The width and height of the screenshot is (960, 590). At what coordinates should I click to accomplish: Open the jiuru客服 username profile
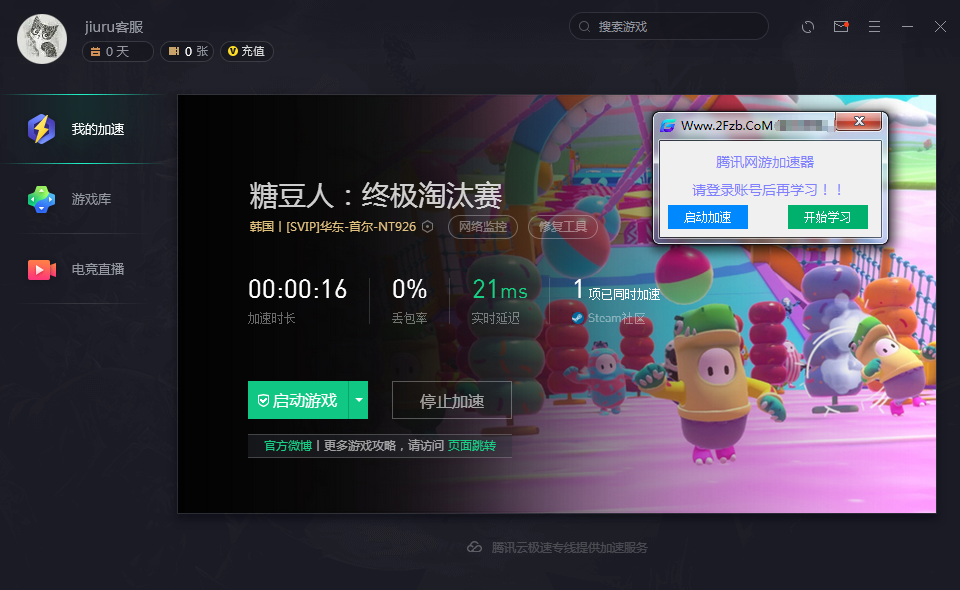pyautogui.click(x=114, y=27)
